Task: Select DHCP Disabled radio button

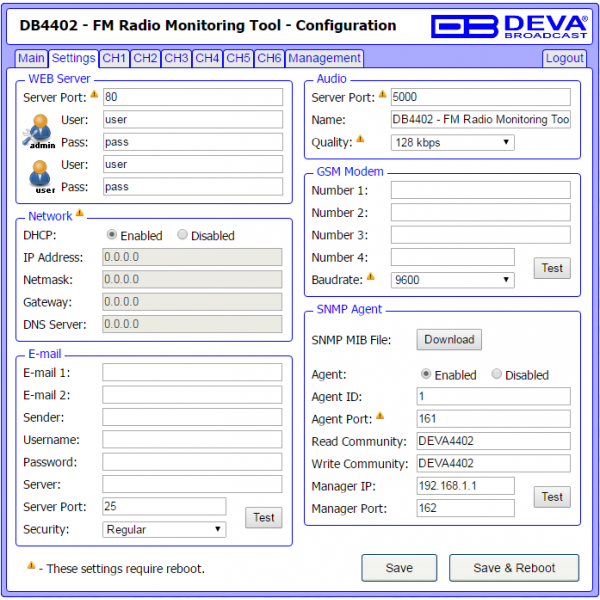Action: (x=182, y=234)
